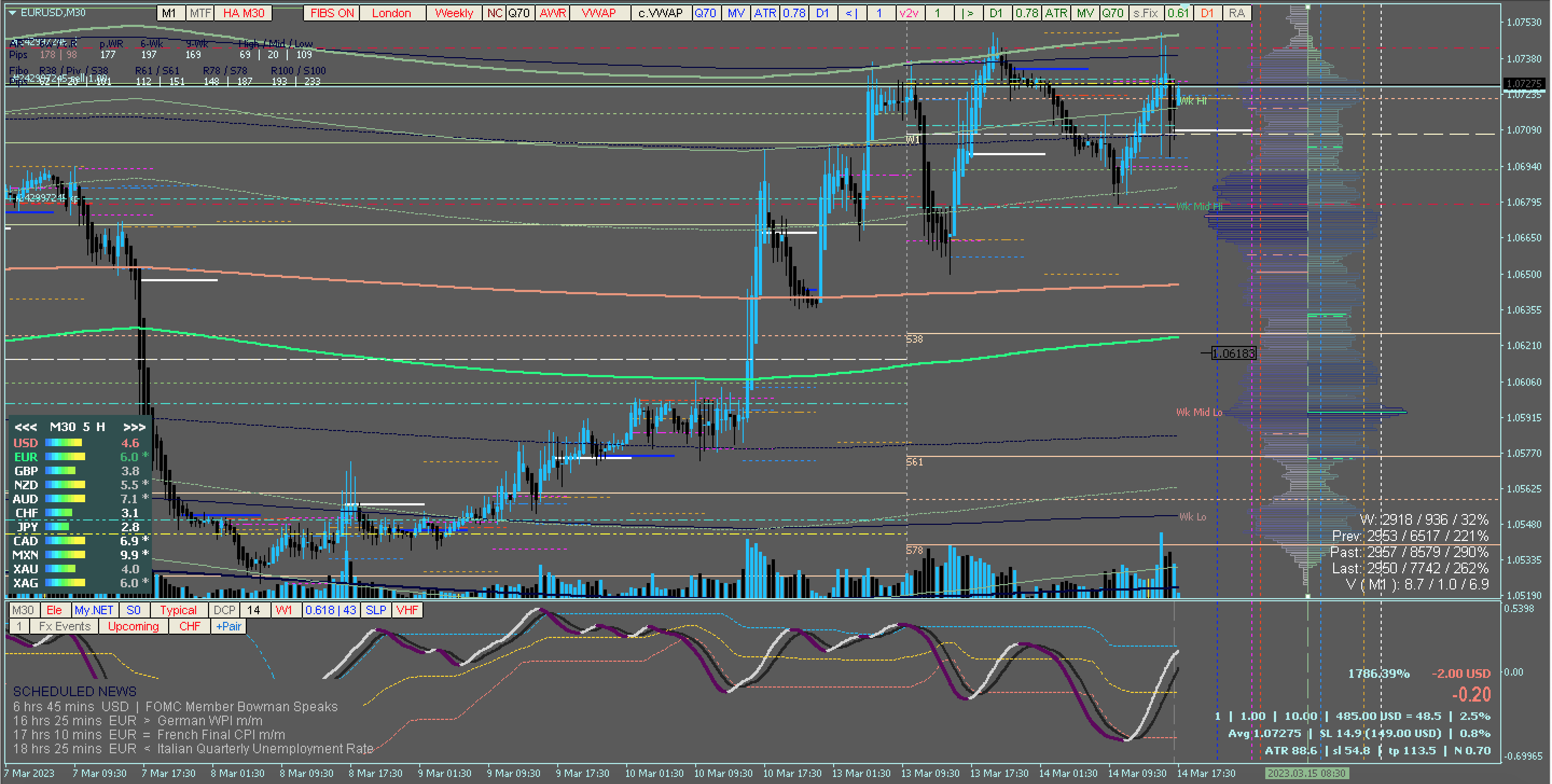Screen dimensions: 1552x784
Task: Click the AUD strength color bar
Action: click(x=65, y=498)
